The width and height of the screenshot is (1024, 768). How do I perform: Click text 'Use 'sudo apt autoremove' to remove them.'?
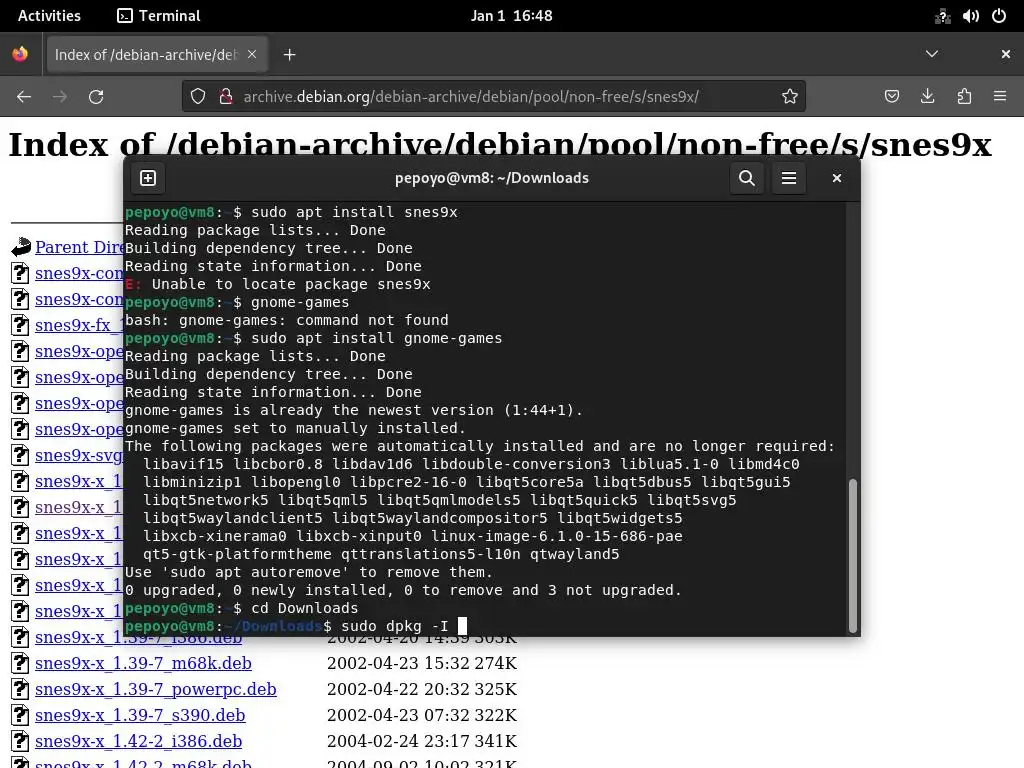pyautogui.click(x=308, y=572)
